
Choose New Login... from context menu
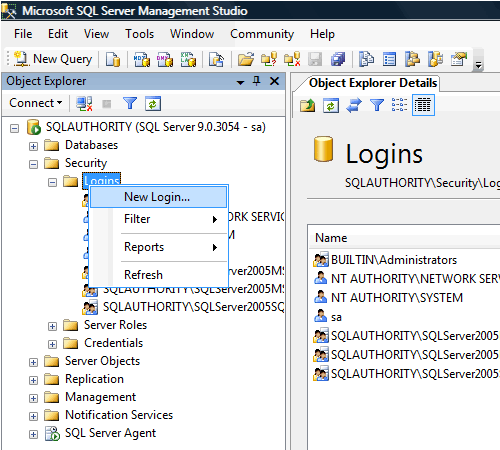pos(159,197)
